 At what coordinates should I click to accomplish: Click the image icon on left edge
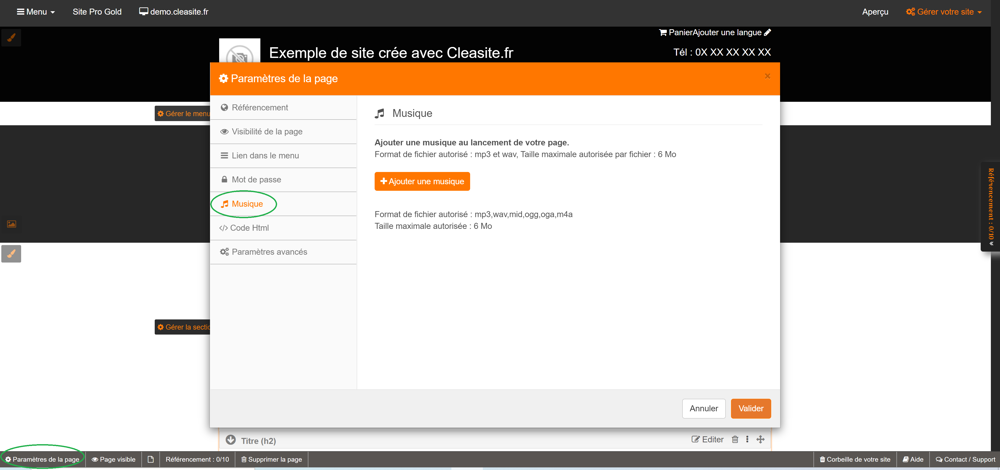(11, 224)
